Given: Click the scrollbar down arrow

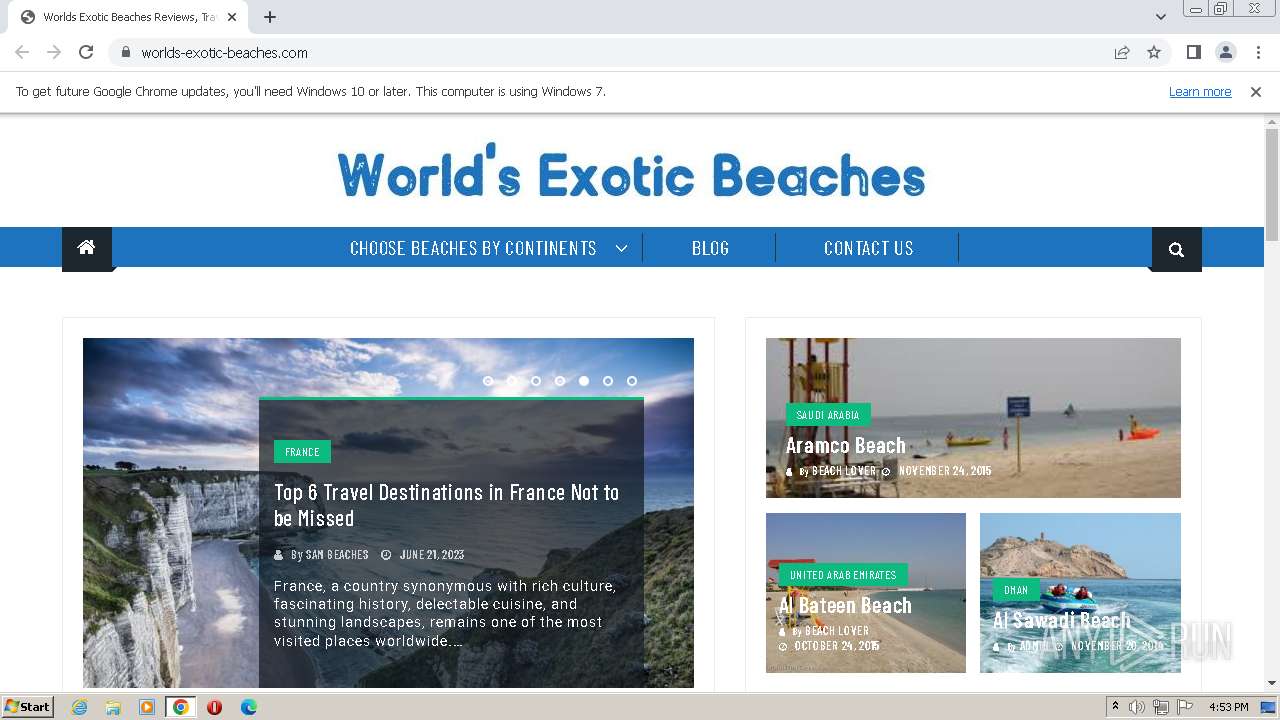Looking at the screenshot, I should tap(1272, 683).
